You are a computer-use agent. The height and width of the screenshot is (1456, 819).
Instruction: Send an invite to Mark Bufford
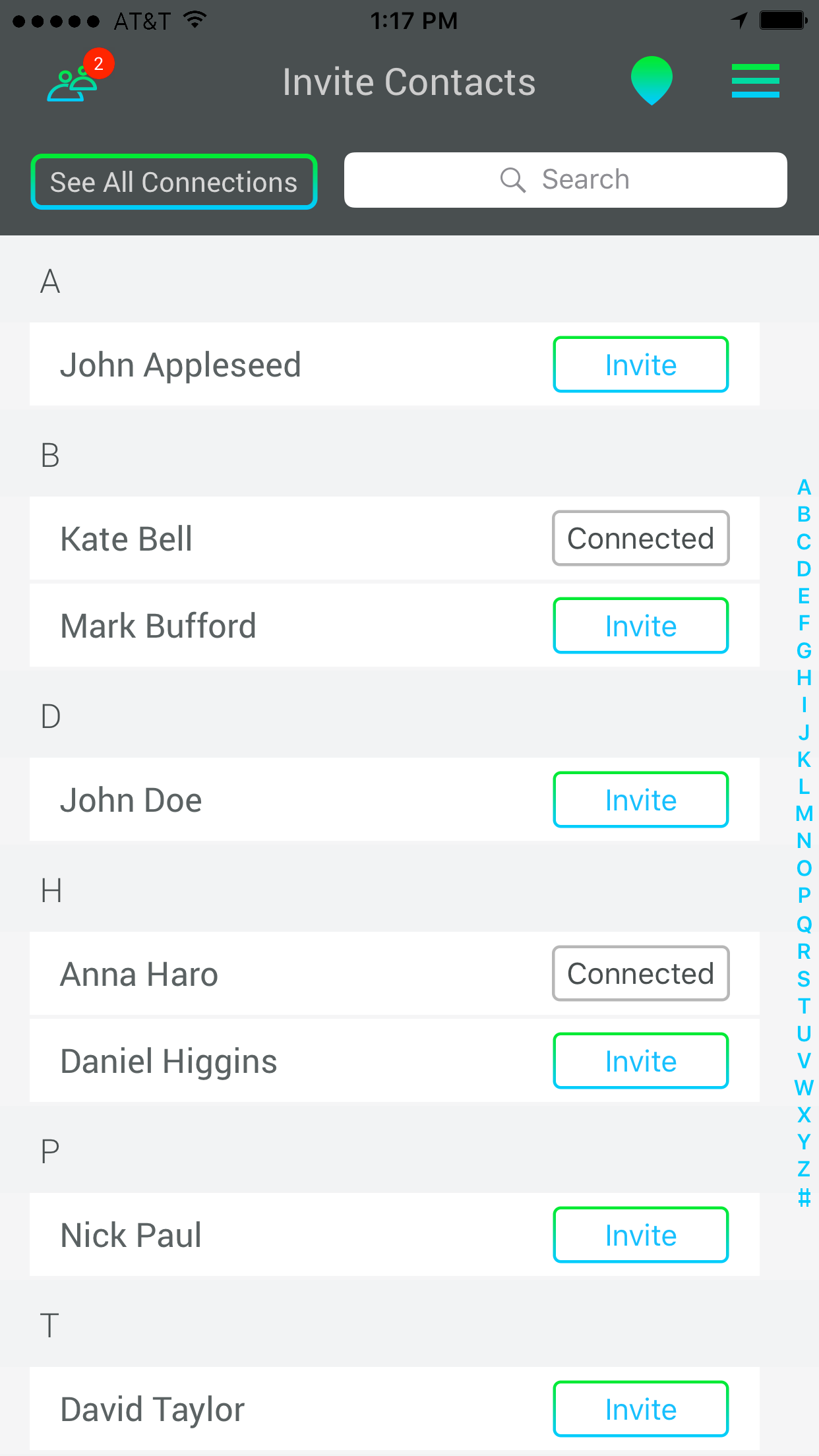pyautogui.click(x=640, y=626)
